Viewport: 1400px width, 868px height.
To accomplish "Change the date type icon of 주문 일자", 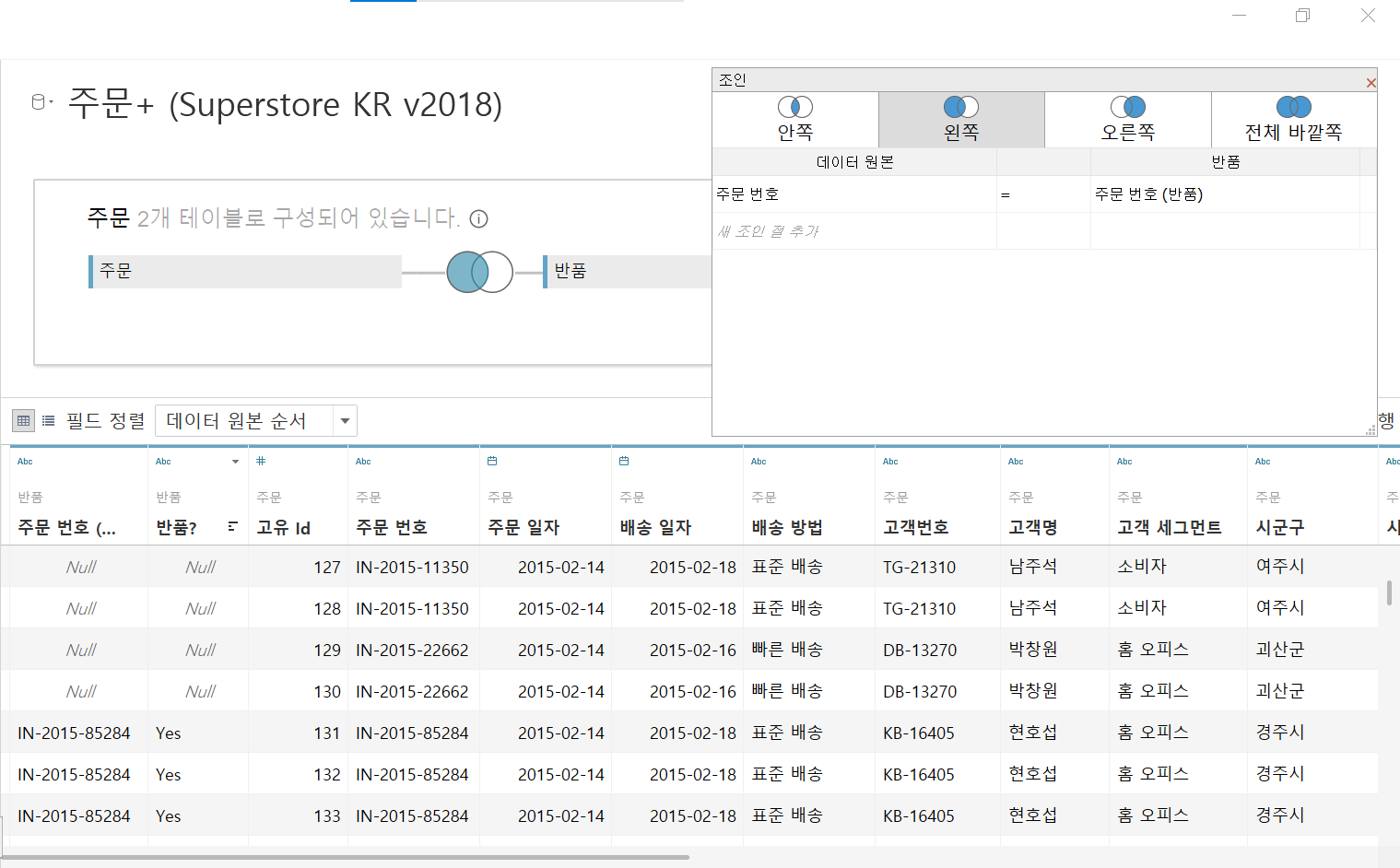I will point(492,461).
